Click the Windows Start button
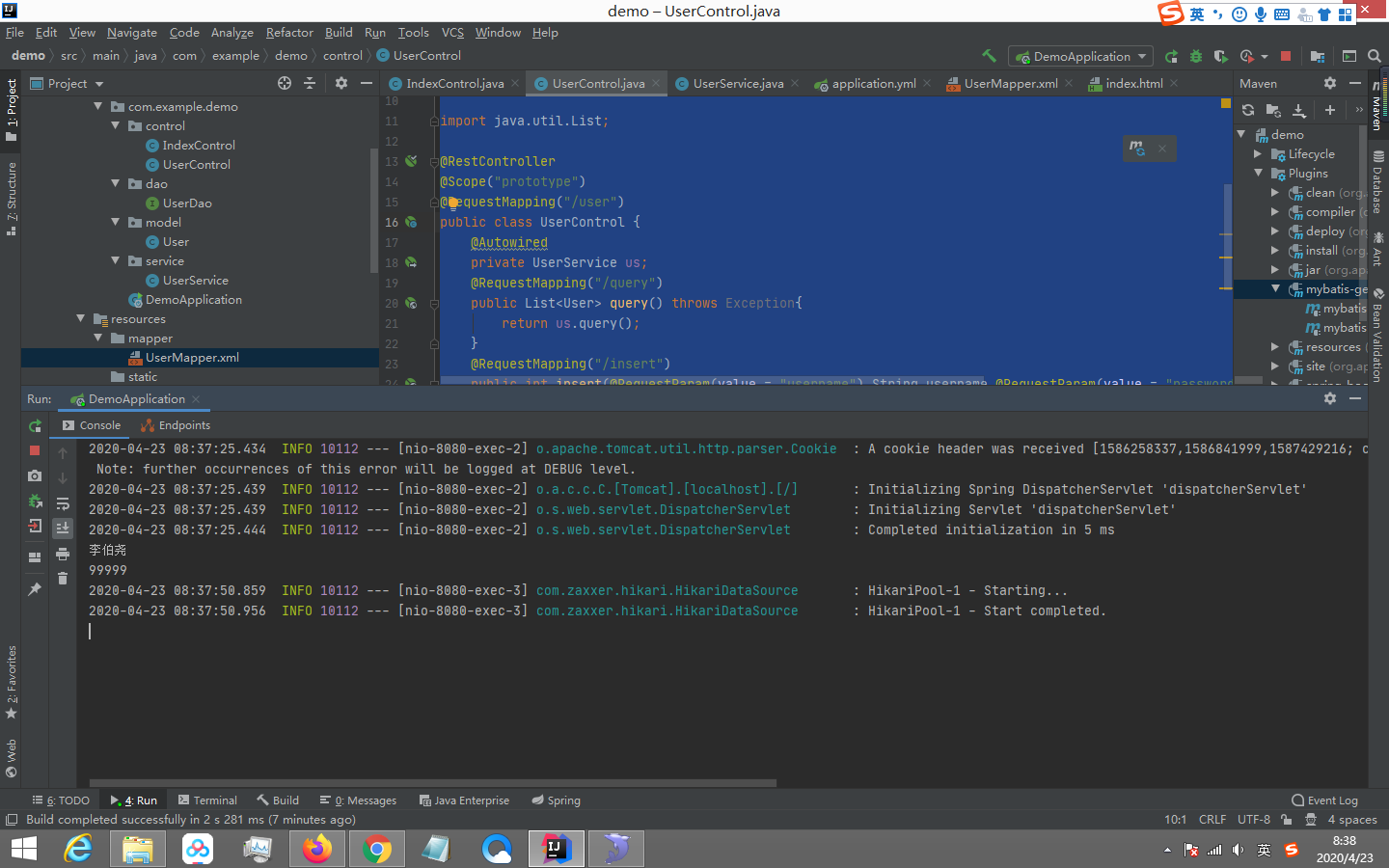Screen dimensions: 1389x868 [x=23, y=849]
